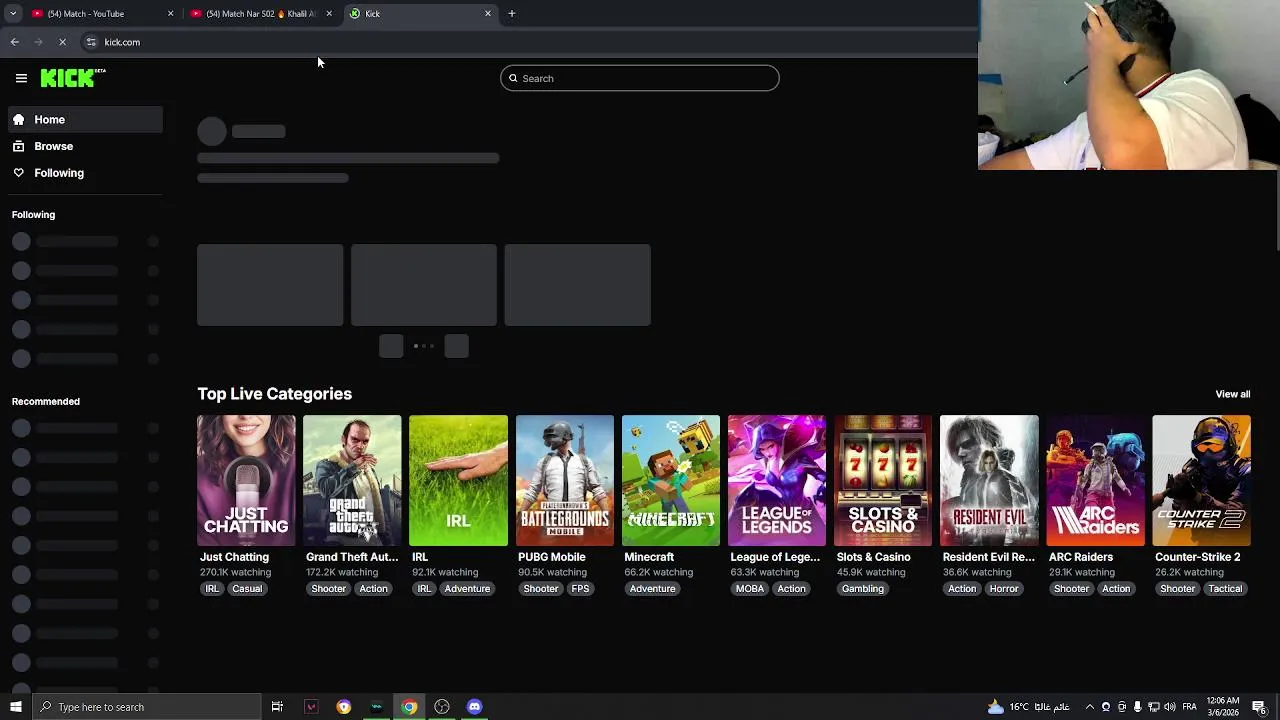The image size is (1280, 720).
Task: Click the Minecraft title link
Action: (649, 557)
